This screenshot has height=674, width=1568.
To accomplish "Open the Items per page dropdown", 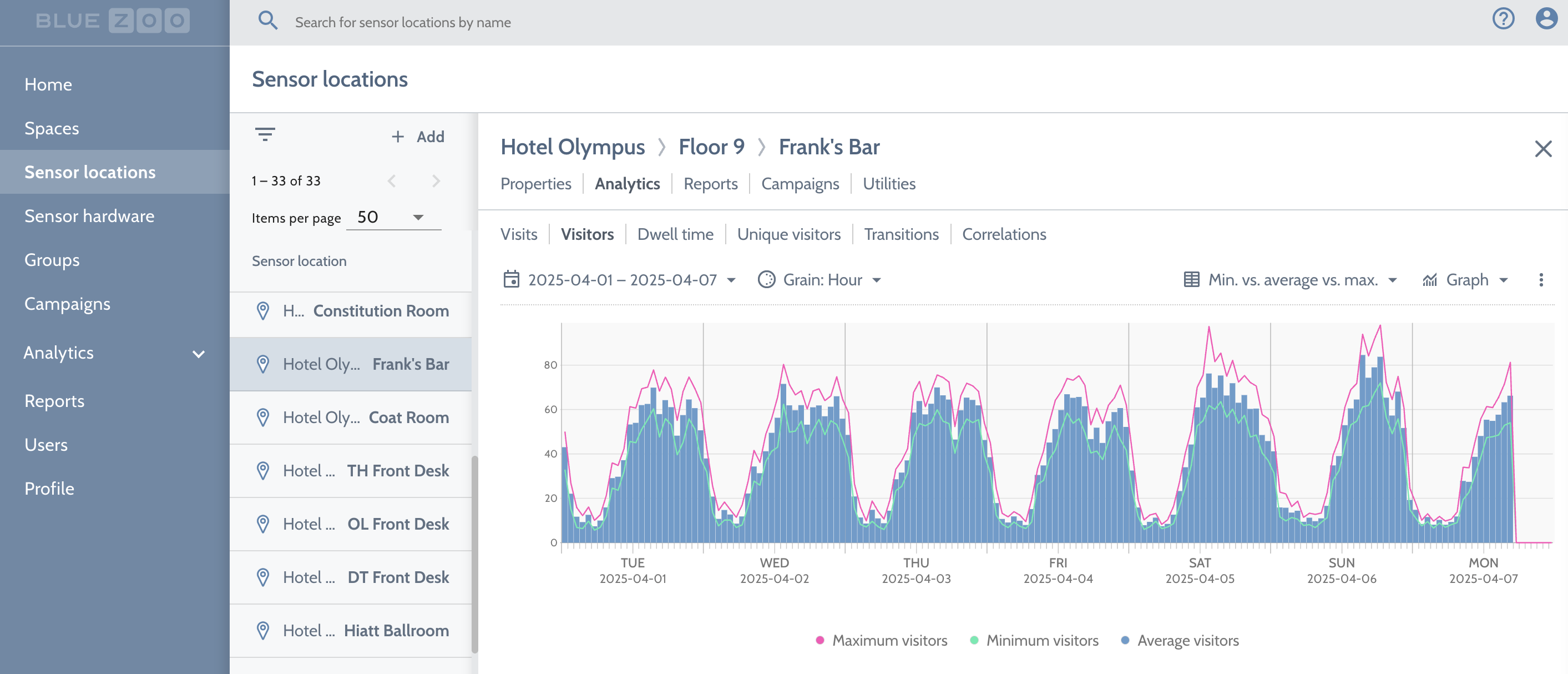I will point(393,218).
